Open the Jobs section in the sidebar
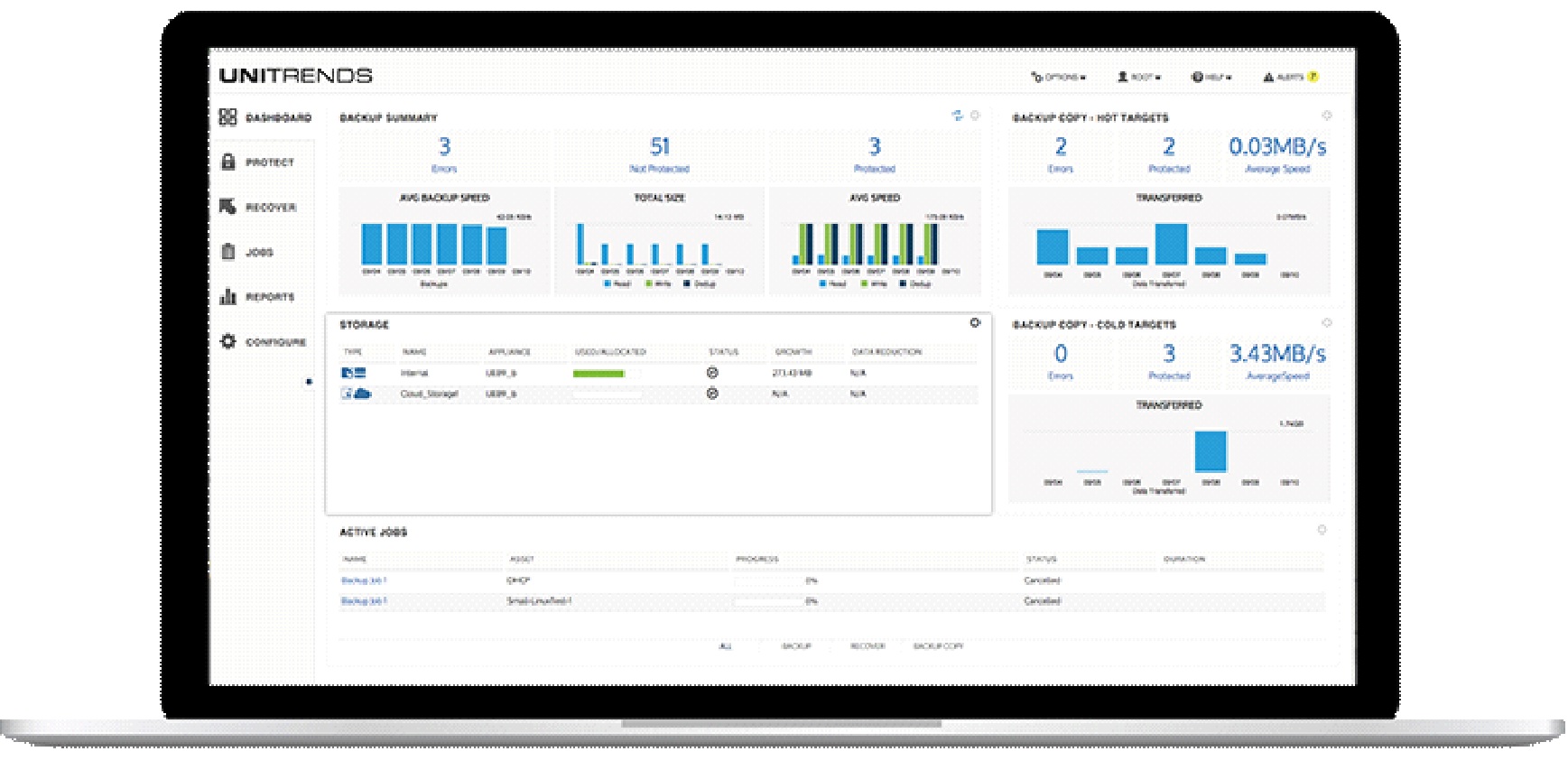1568x770 pixels. [x=246, y=253]
